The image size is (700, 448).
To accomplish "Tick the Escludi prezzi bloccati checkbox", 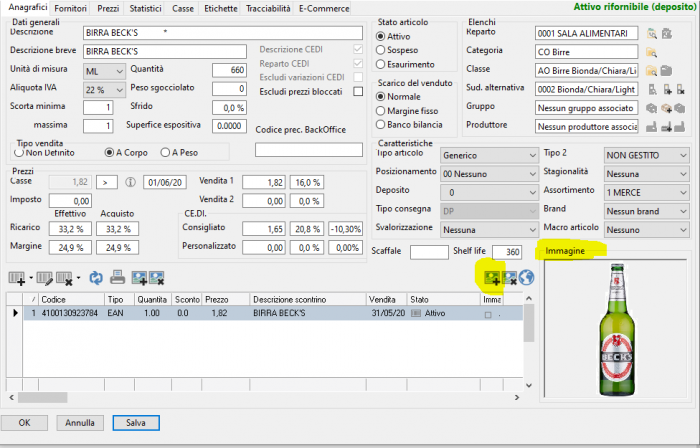I will click(x=358, y=91).
